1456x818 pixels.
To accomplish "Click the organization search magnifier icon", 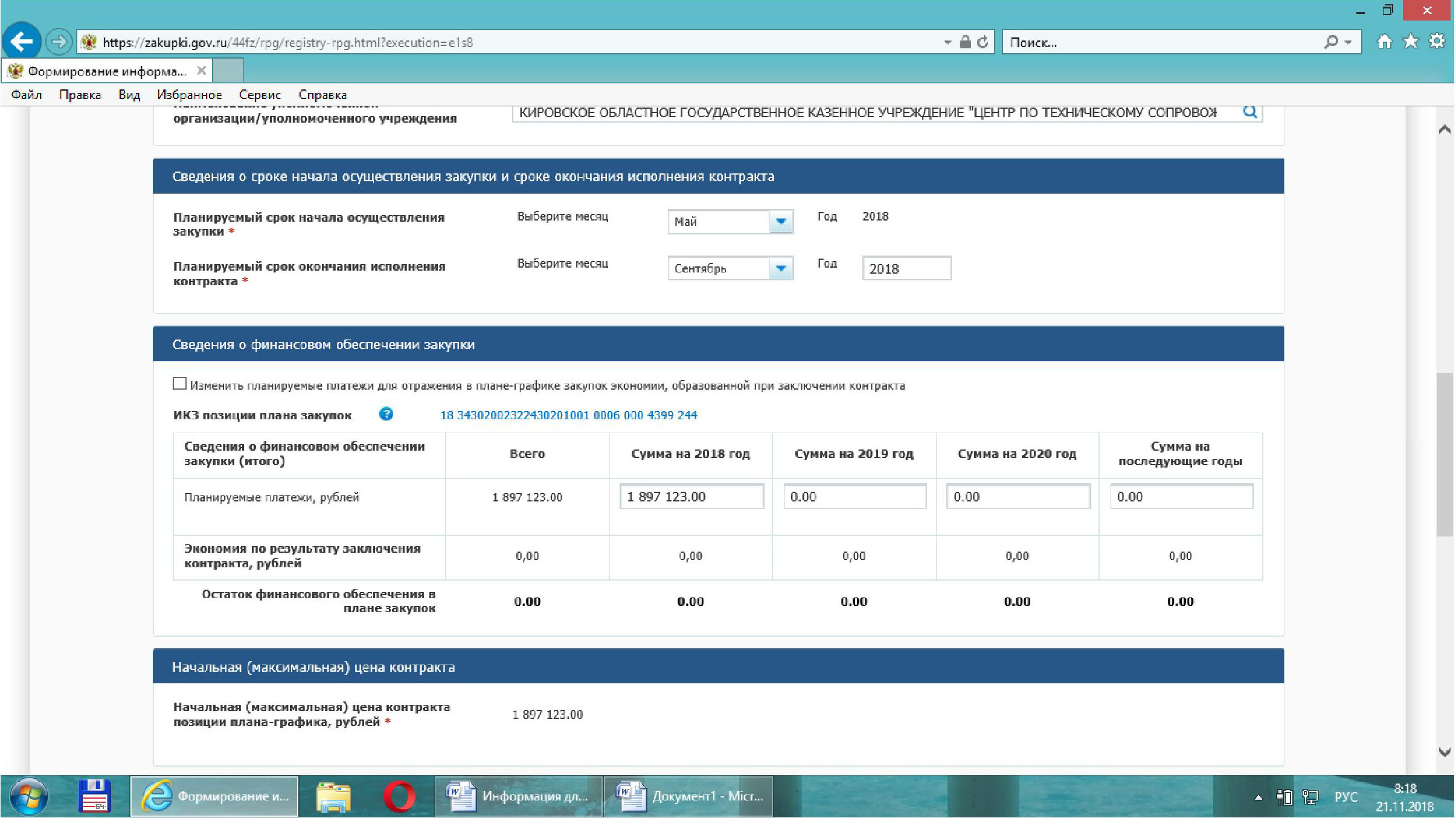I will [x=1250, y=112].
